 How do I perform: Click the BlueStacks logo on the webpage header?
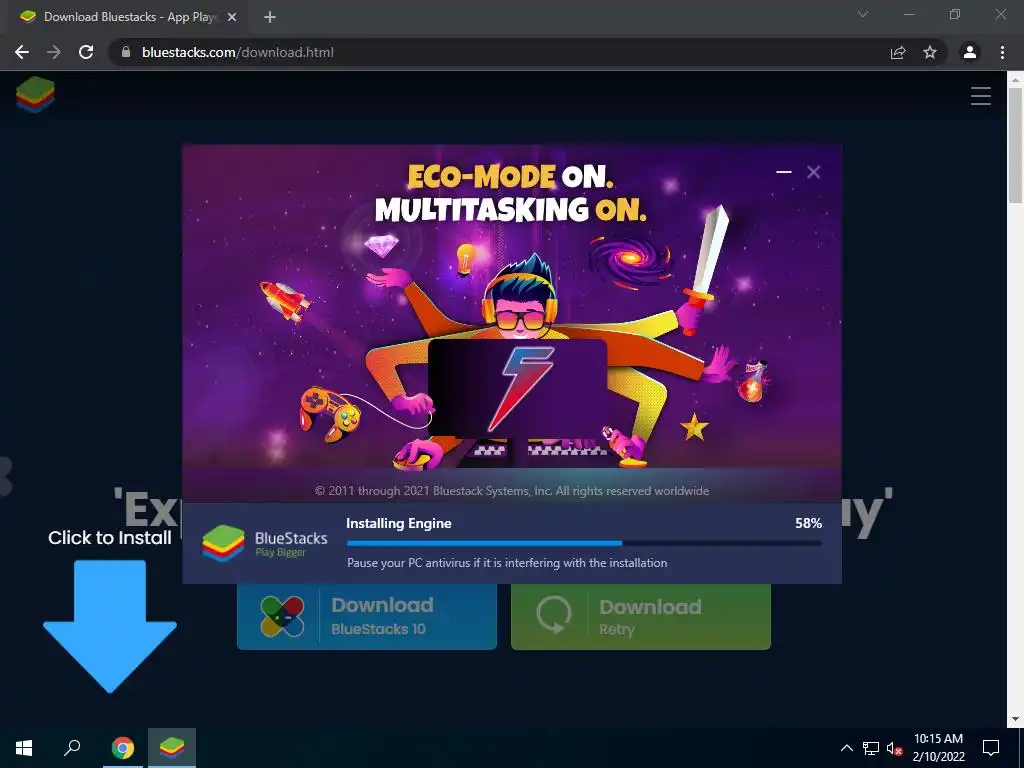click(x=36, y=95)
